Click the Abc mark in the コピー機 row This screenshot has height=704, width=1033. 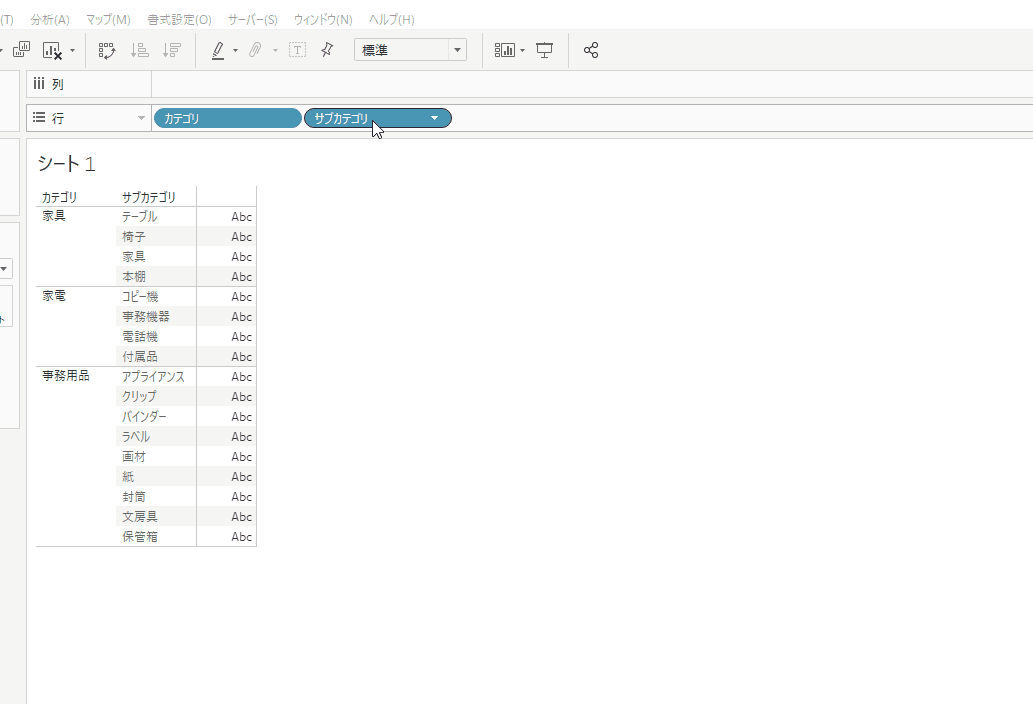click(x=241, y=296)
